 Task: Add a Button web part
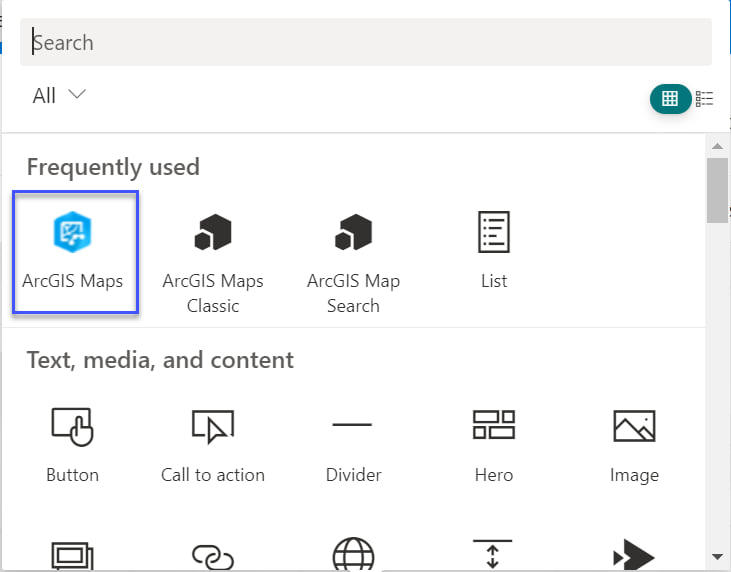(72, 445)
